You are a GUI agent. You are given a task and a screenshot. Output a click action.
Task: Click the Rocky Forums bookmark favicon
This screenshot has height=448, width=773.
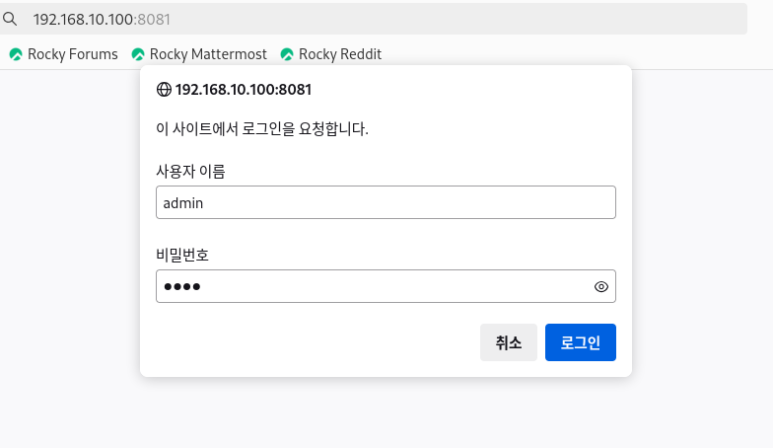(x=16, y=54)
